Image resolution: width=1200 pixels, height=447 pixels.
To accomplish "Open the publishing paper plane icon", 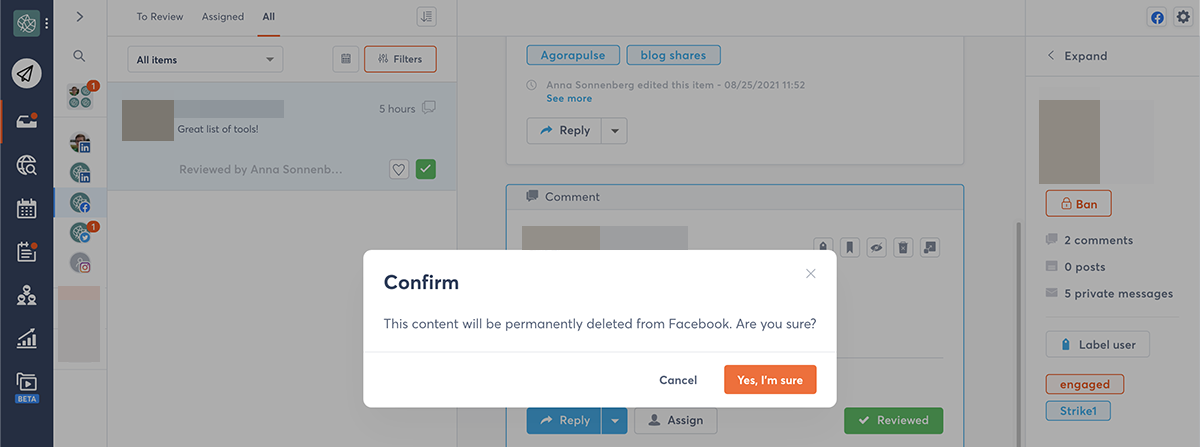I will point(27,73).
